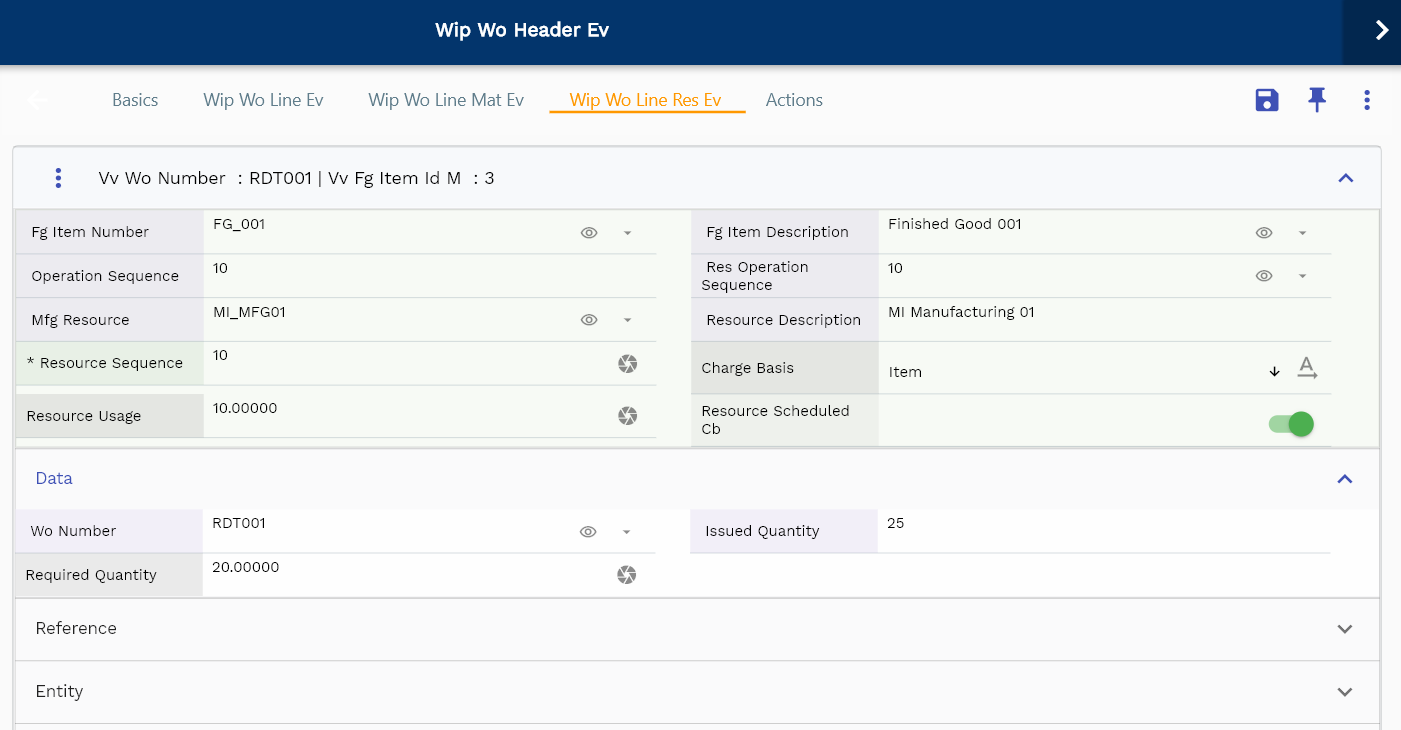
Task: Switch to the Wip Wo Line Mat Ev tab
Action: 446,100
